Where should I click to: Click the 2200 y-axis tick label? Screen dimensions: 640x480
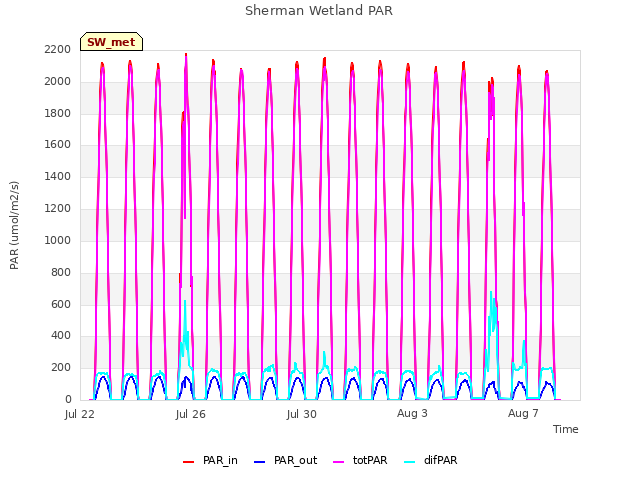pos(58,49)
